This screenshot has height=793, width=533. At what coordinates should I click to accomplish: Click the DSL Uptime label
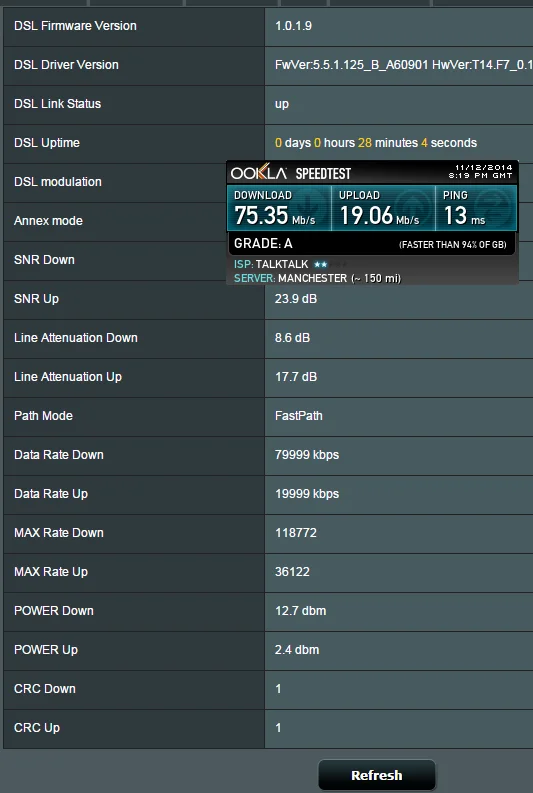[x=47, y=143]
